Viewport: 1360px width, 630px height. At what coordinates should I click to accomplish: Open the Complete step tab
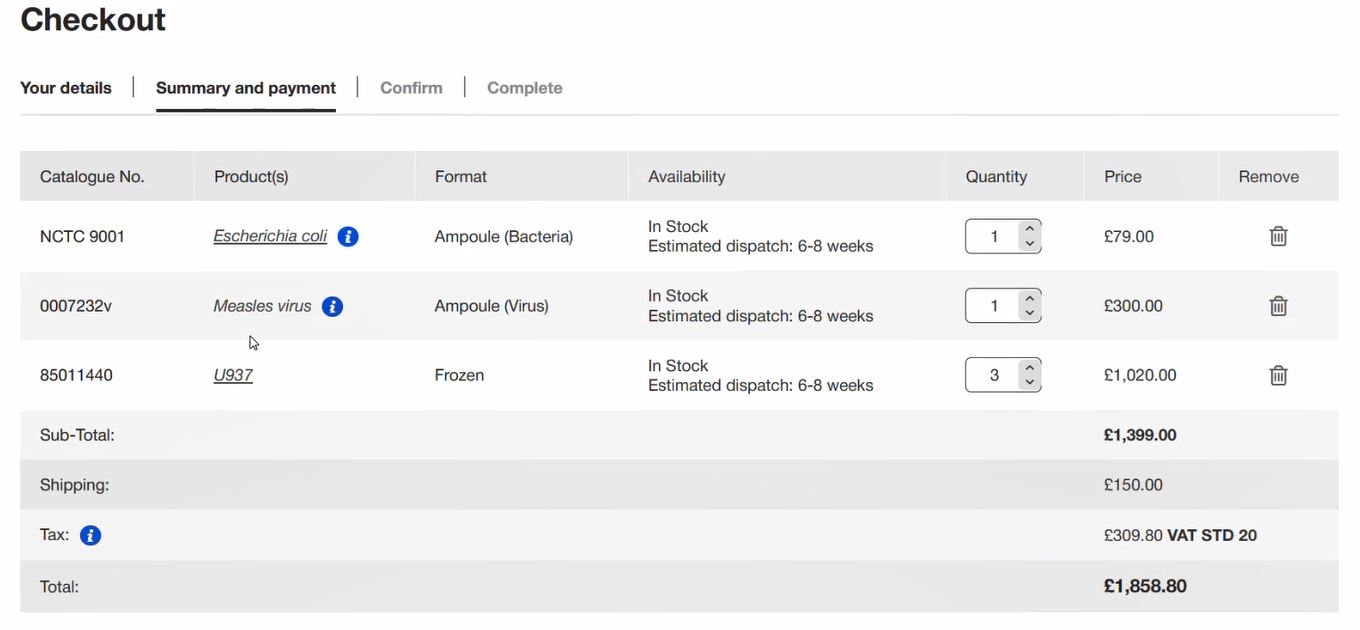pos(524,88)
